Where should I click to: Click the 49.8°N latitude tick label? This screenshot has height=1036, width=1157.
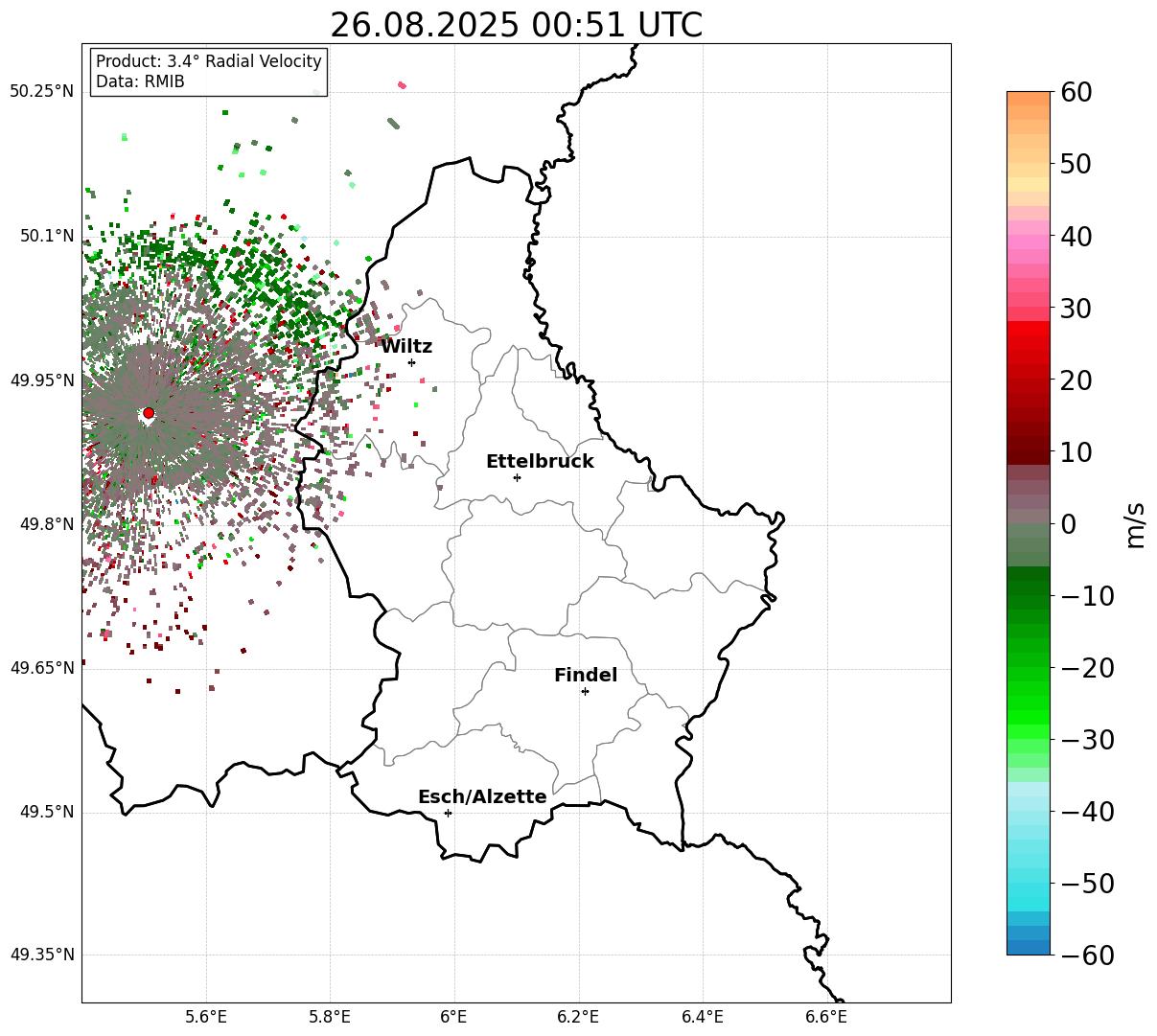point(46,524)
